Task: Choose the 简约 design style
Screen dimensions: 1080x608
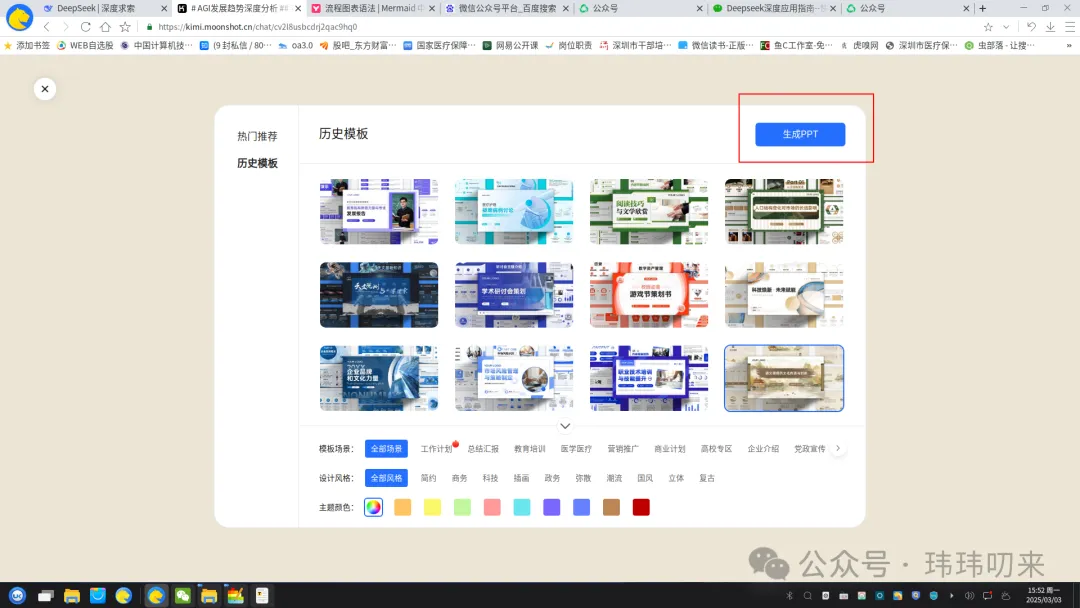Action: coord(428,478)
